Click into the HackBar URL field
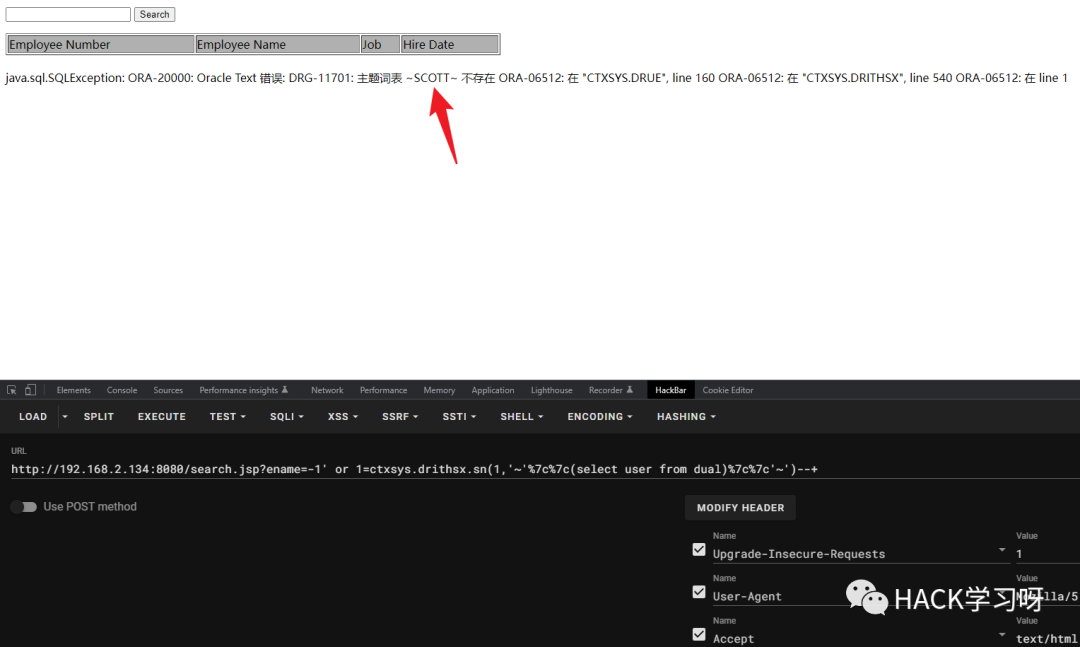The width and height of the screenshot is (1080, 647). point(545,469)
